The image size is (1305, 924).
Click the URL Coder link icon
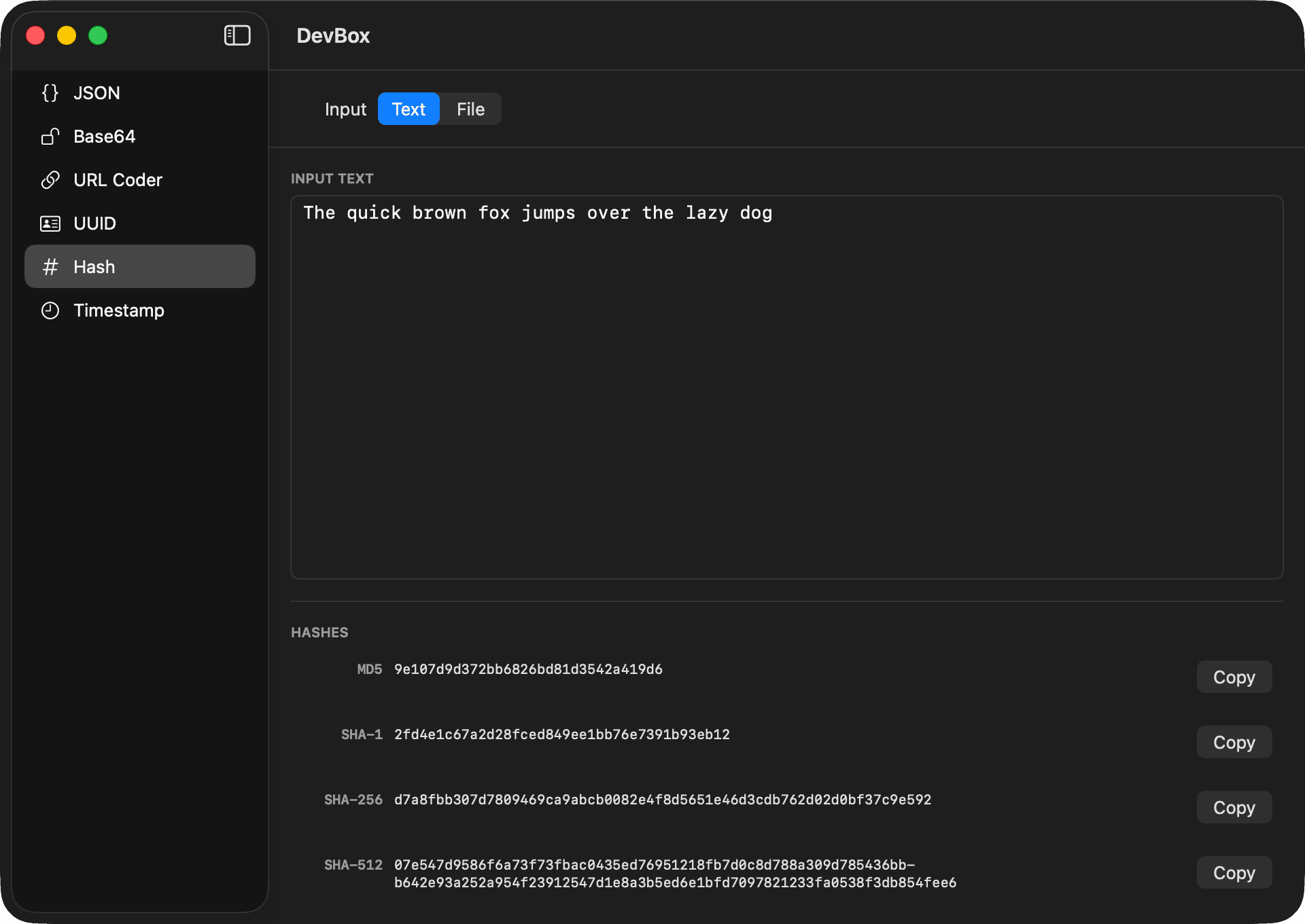click(x=50, y=180)
